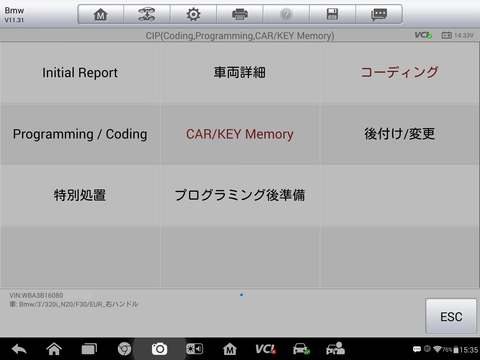This screenshot has height=360, width=480.
Task: Click the car service person icon in bottom bar
Action: coord(335,348)
